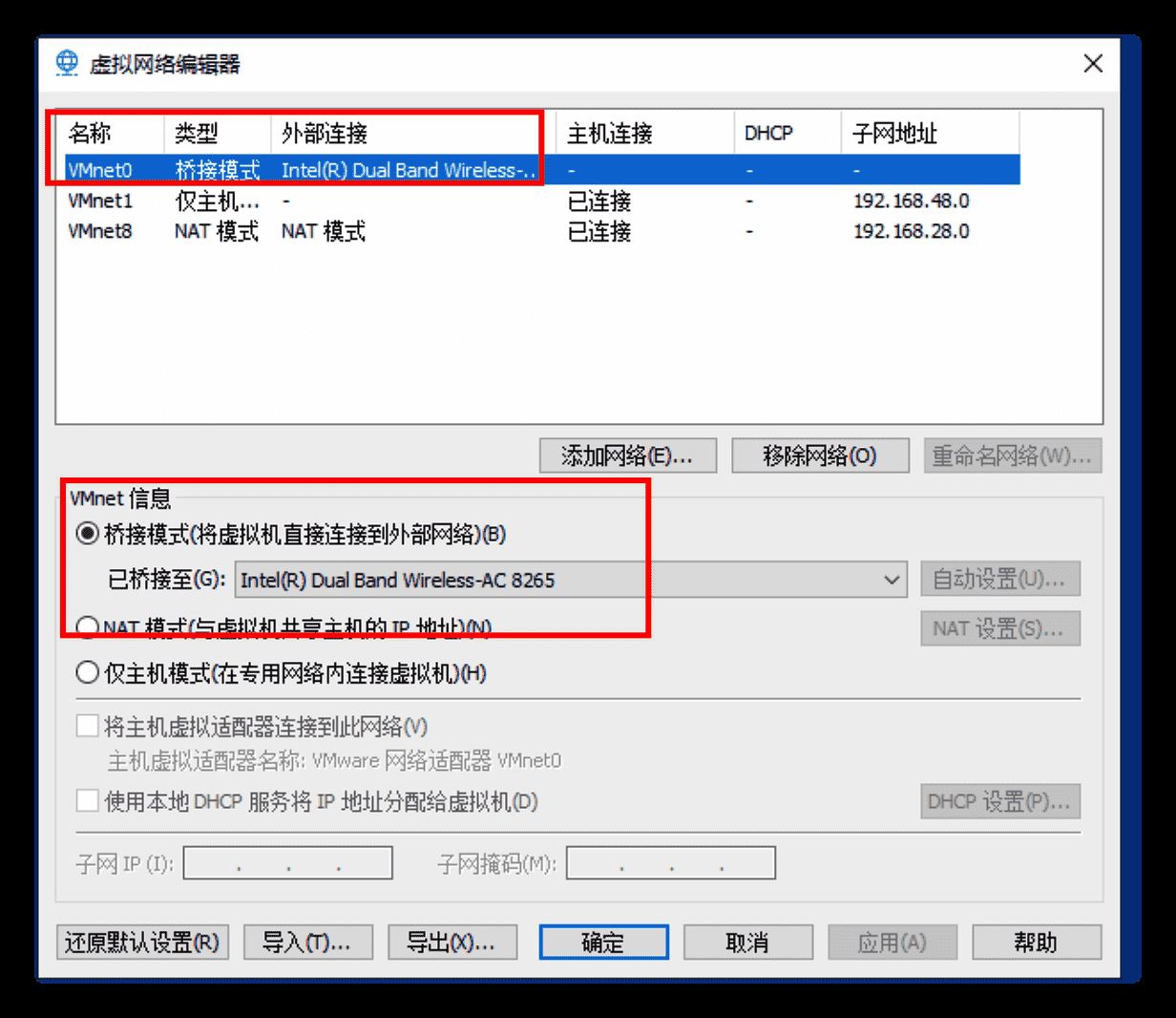Dismiss the dialog with 取消
Screen dimensions: 1176x1018
(747, 942)
